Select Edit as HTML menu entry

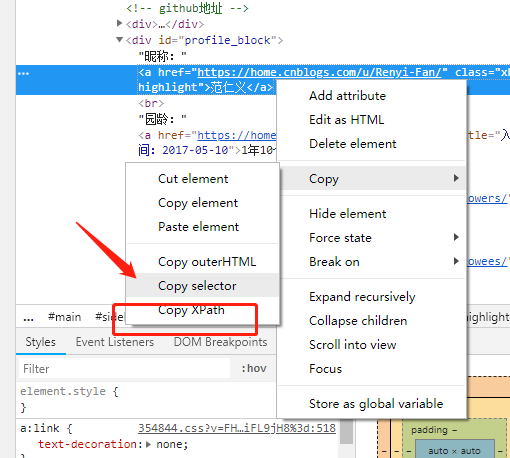[x=346, y=120]
